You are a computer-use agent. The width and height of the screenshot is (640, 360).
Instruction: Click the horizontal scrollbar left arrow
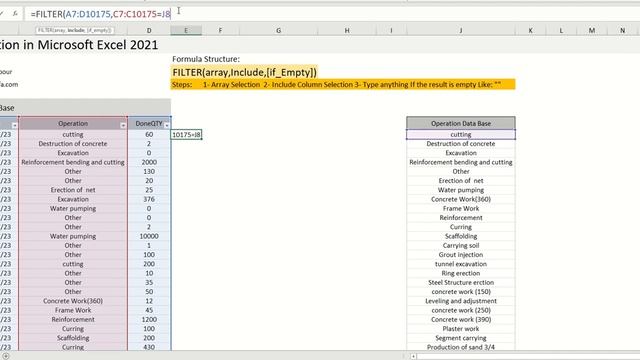tap(413, 356)
